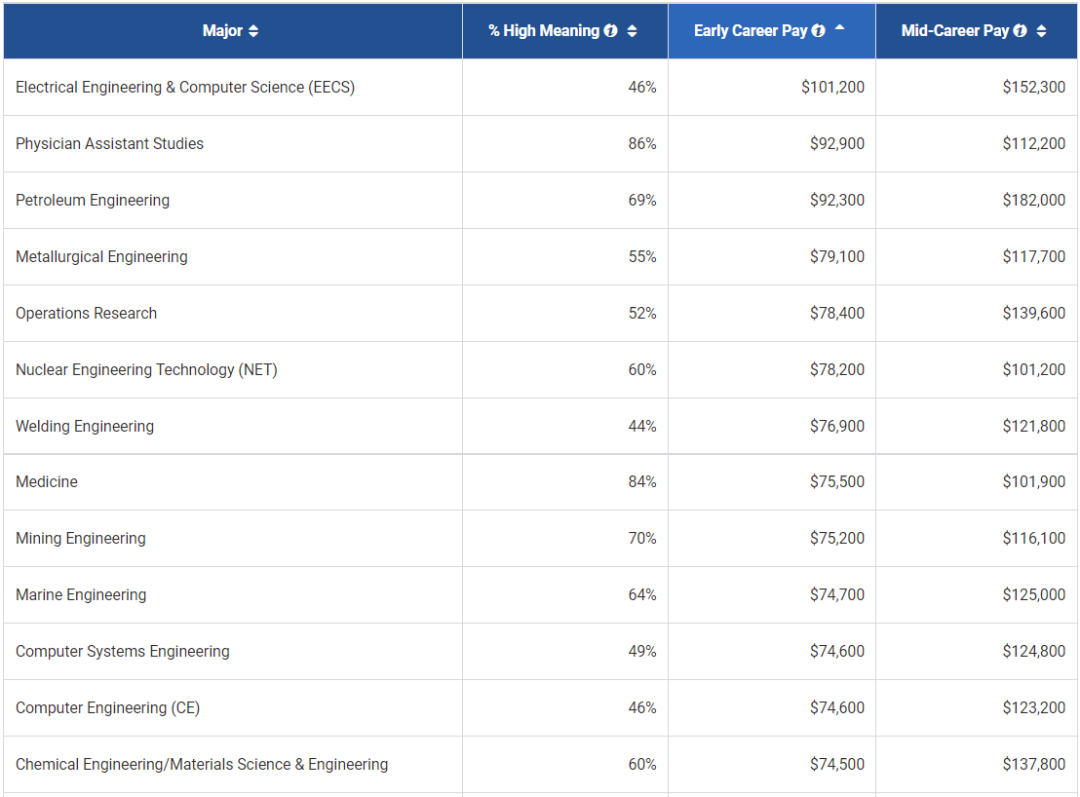Click the info icon beside Early Career Pay

[x=819, y=31]
